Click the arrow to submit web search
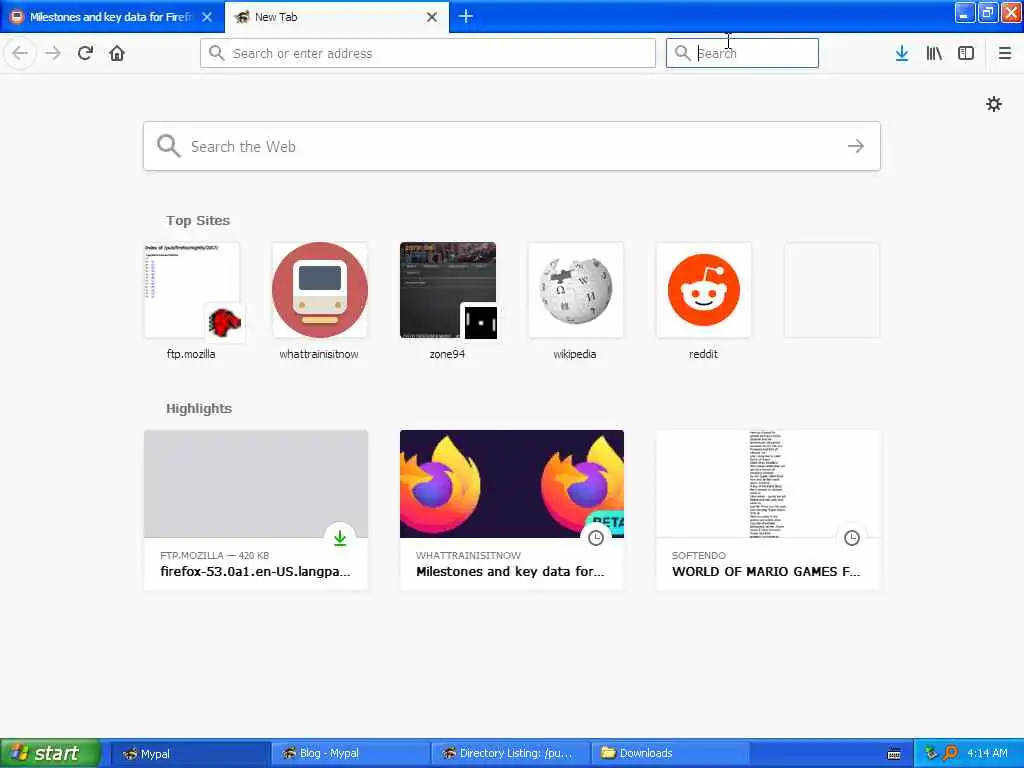 click(x=856, y=146)
